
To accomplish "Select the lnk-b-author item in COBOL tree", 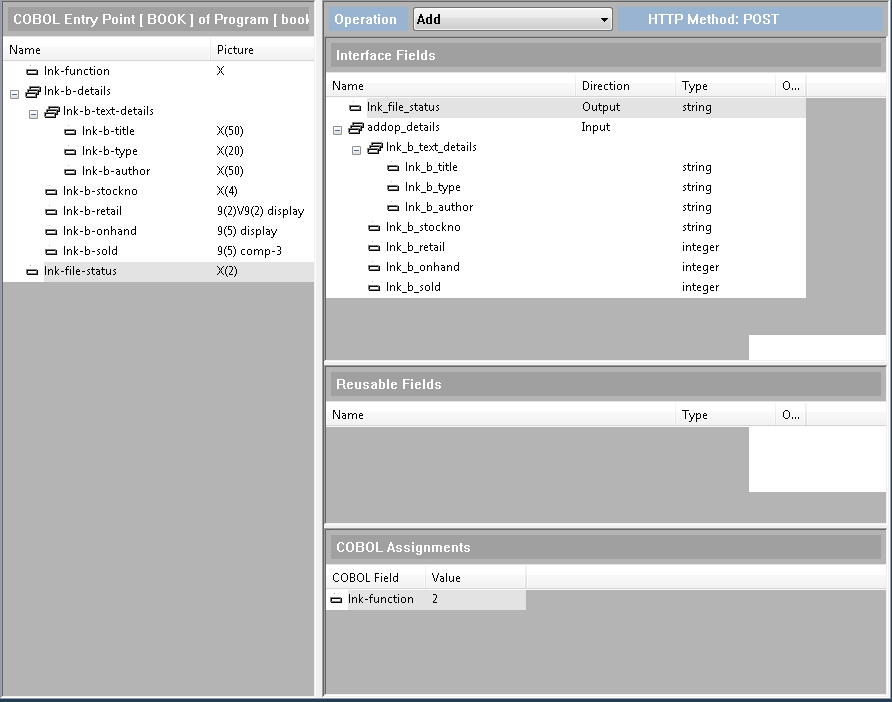I will pyautogui.click(x=116, y=171).
